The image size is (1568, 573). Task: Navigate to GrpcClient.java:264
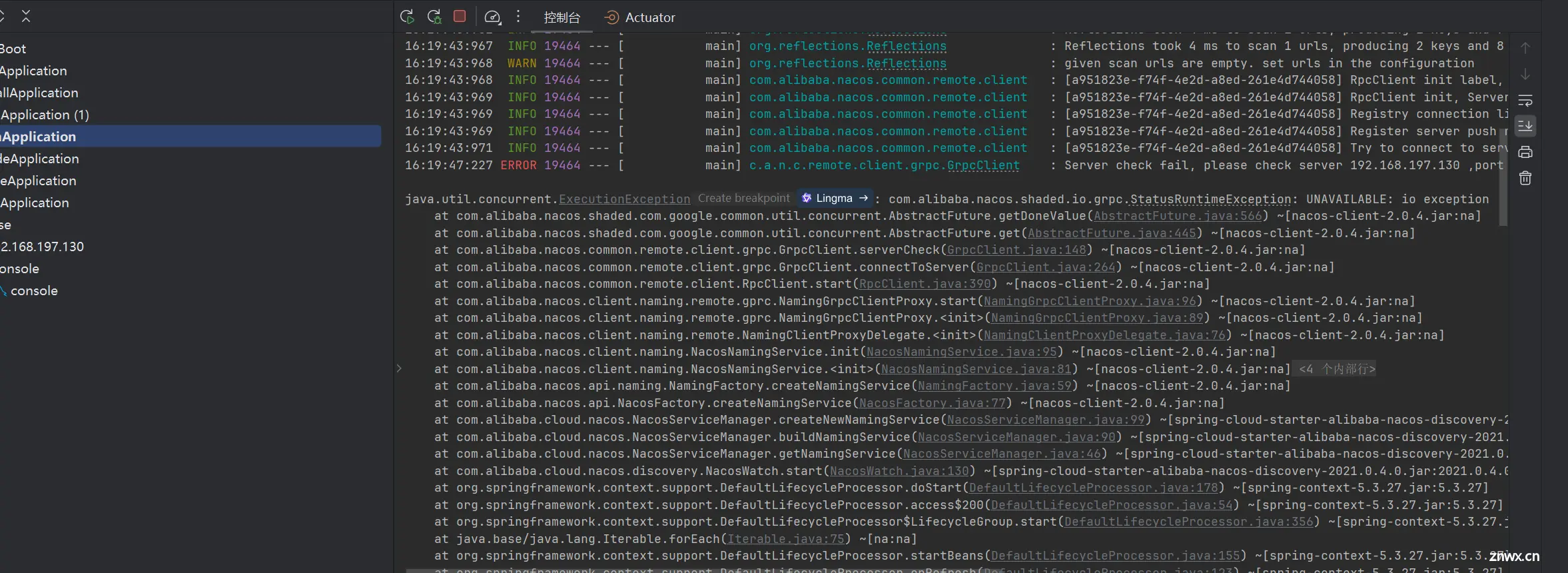pos(1046,267)
